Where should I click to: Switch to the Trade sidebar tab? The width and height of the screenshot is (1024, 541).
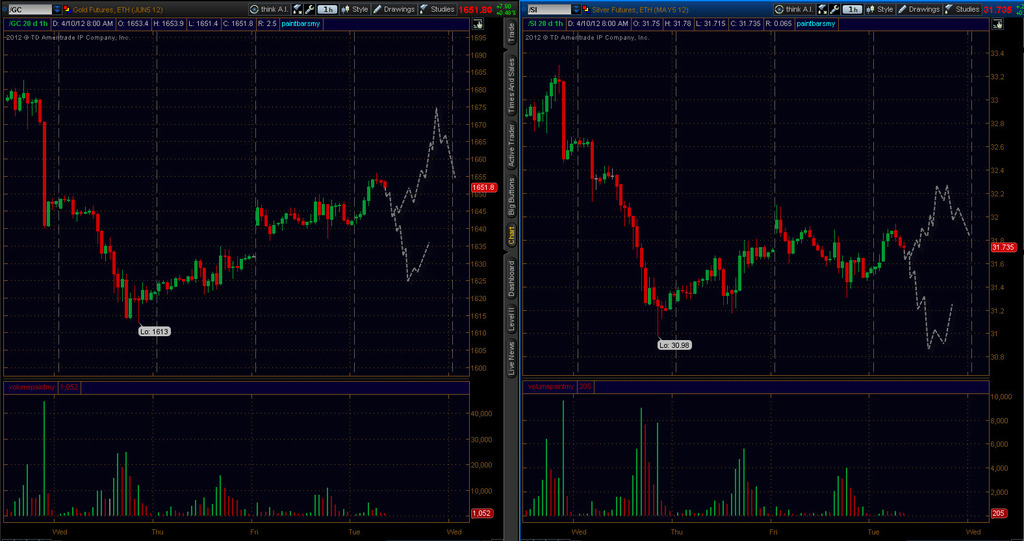coord(512,33)
